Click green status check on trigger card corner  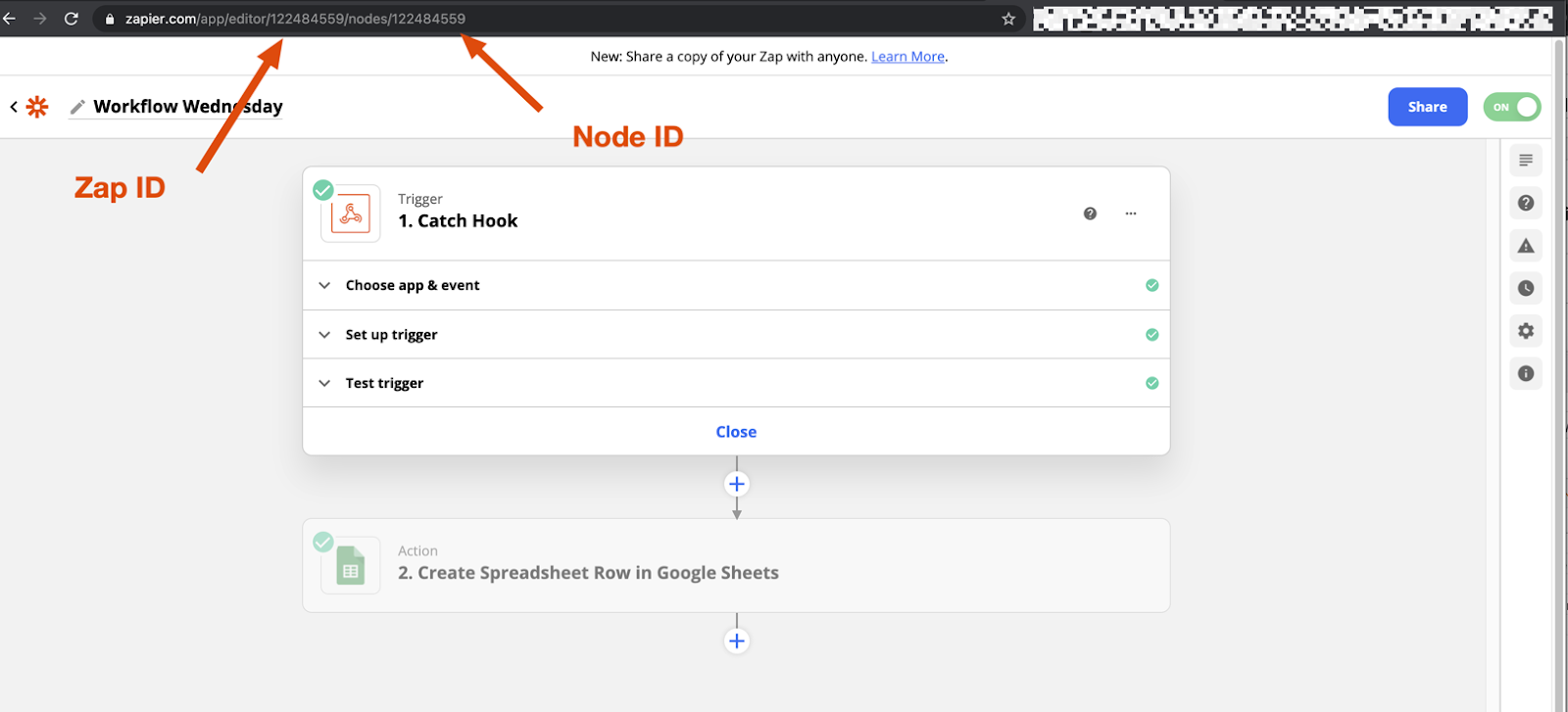coord(323,190)
